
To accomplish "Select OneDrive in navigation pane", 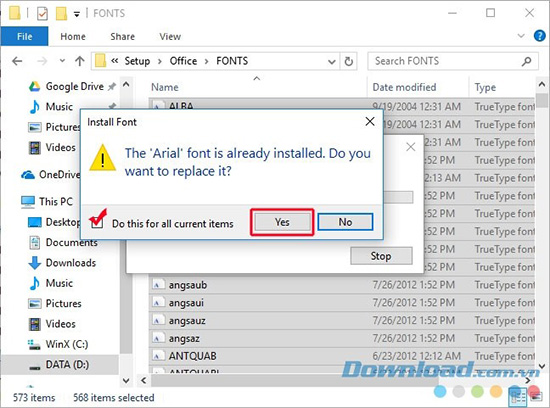I will tap(59, 174).
